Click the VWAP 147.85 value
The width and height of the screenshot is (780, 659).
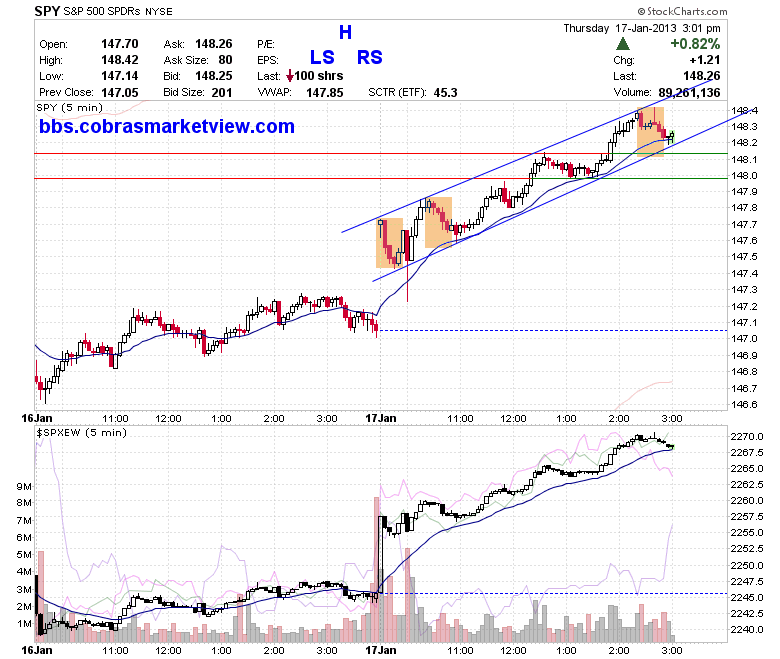click(x=324, y=93)
